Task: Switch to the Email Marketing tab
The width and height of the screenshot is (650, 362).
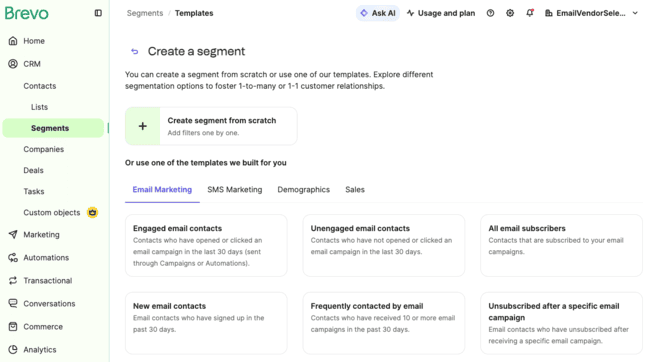Action: [162, 190]
